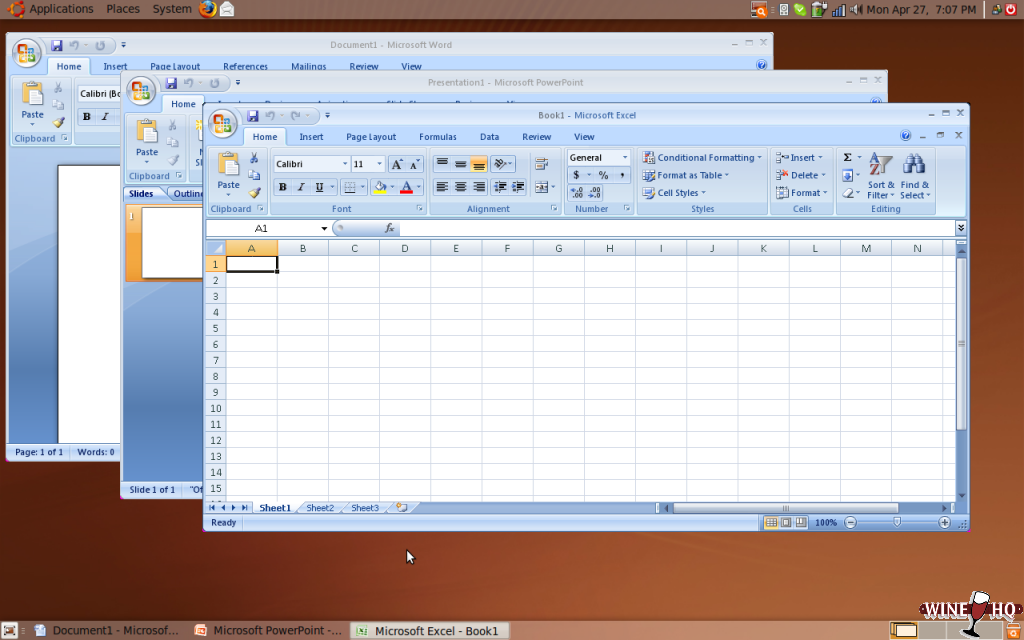Screen dimensions: 1024x640
Task: Align text left in Excel Alignment group
Action: point(442,187)
